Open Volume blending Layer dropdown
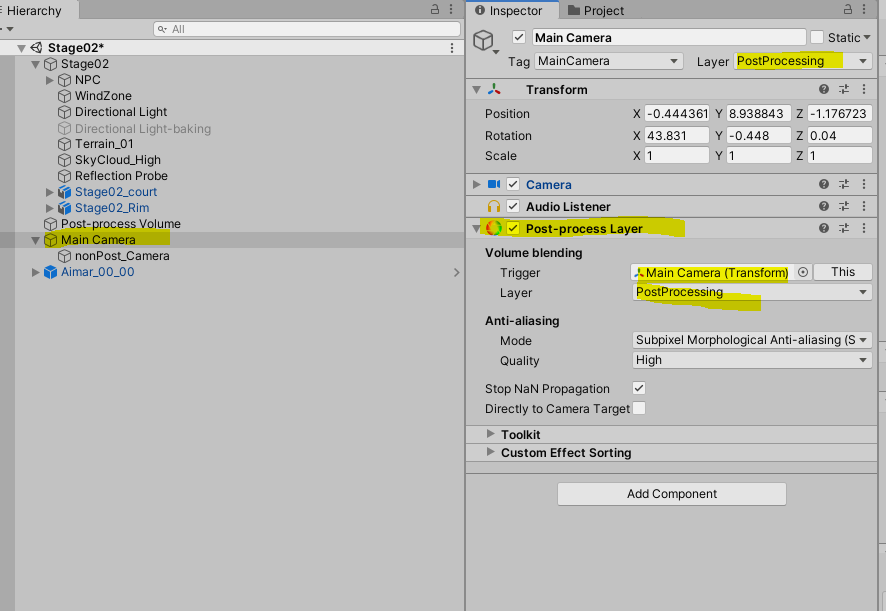The height and width of the screenshot is (611, 886). click(752, 292)
